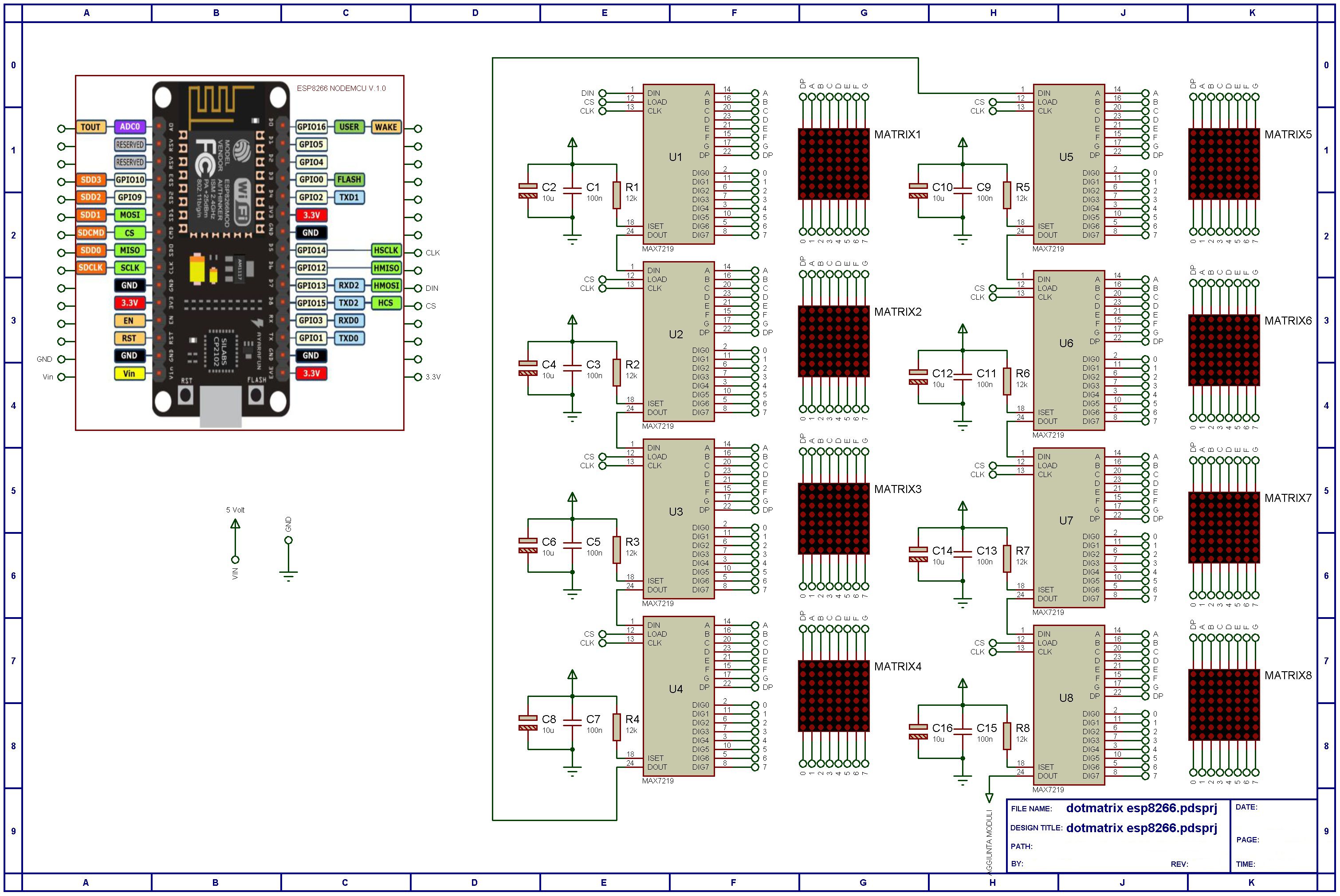Click the MATRIX1 LED display
Image resolution: width=1340 pixels, height=896 pixels.
[x=833, y=164]
